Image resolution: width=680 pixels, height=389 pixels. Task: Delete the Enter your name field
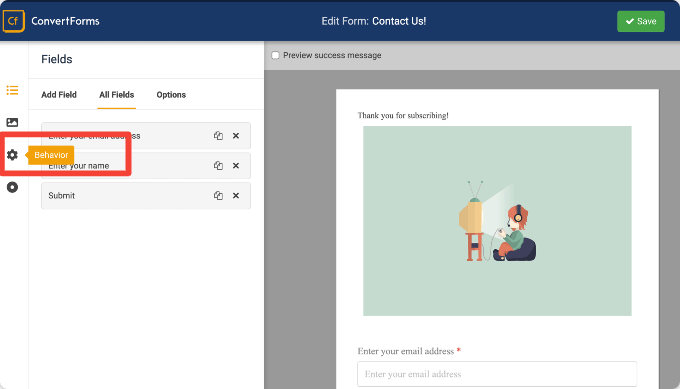236,166
